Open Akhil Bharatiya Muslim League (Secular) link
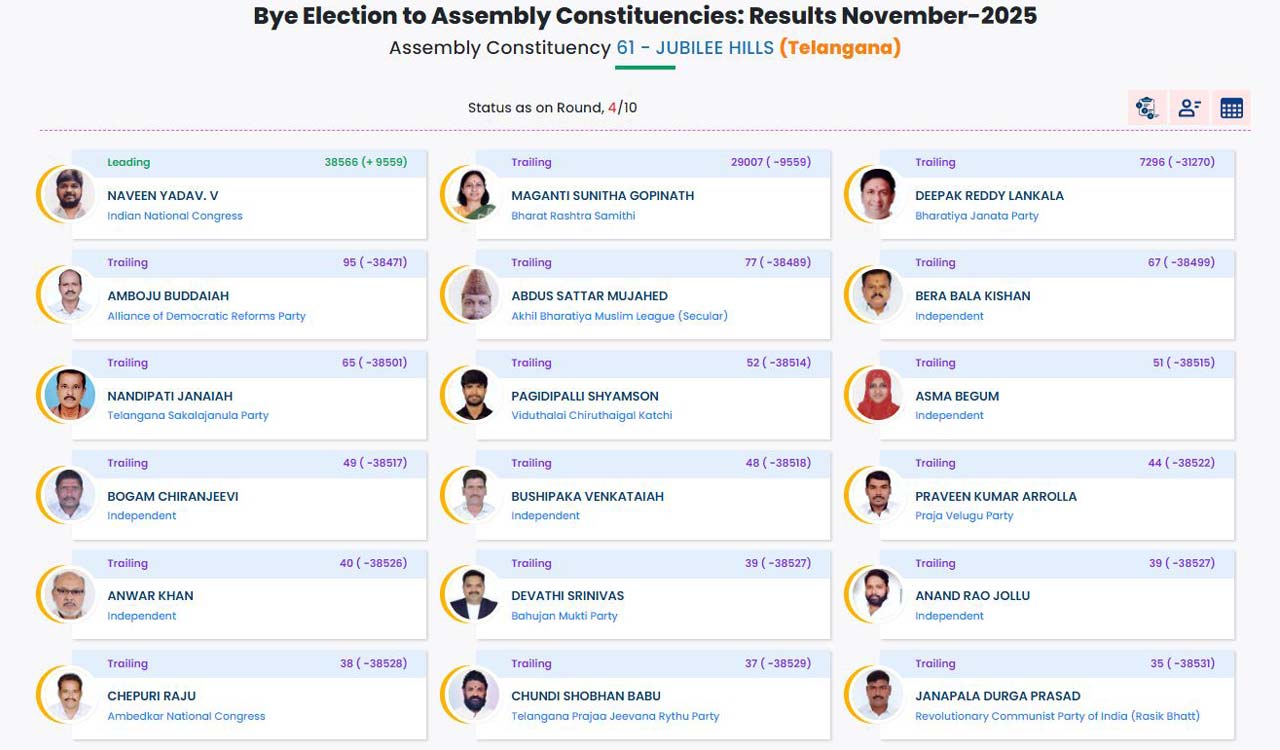The image size is (1280, 750). 618,315
